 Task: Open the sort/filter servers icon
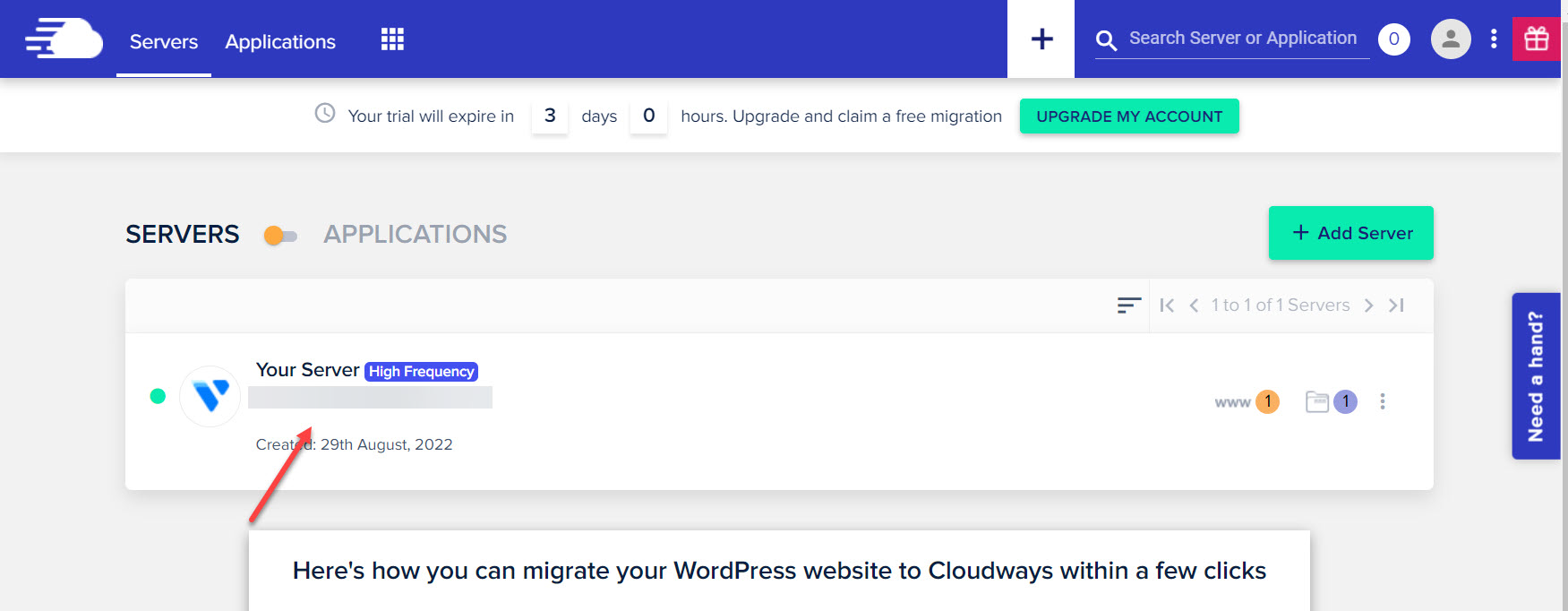coord(1128,305)
